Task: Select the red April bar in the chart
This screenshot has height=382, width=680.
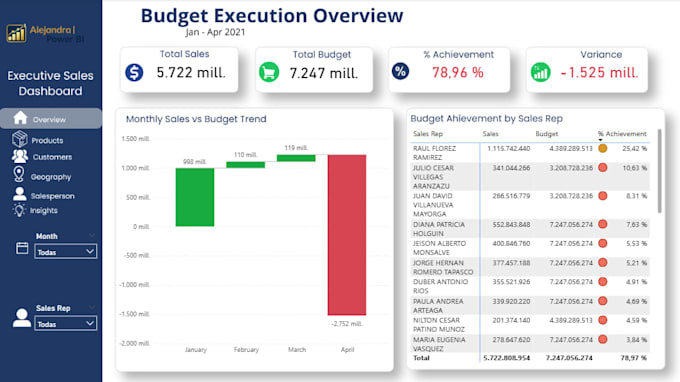Action: [347, 235]
